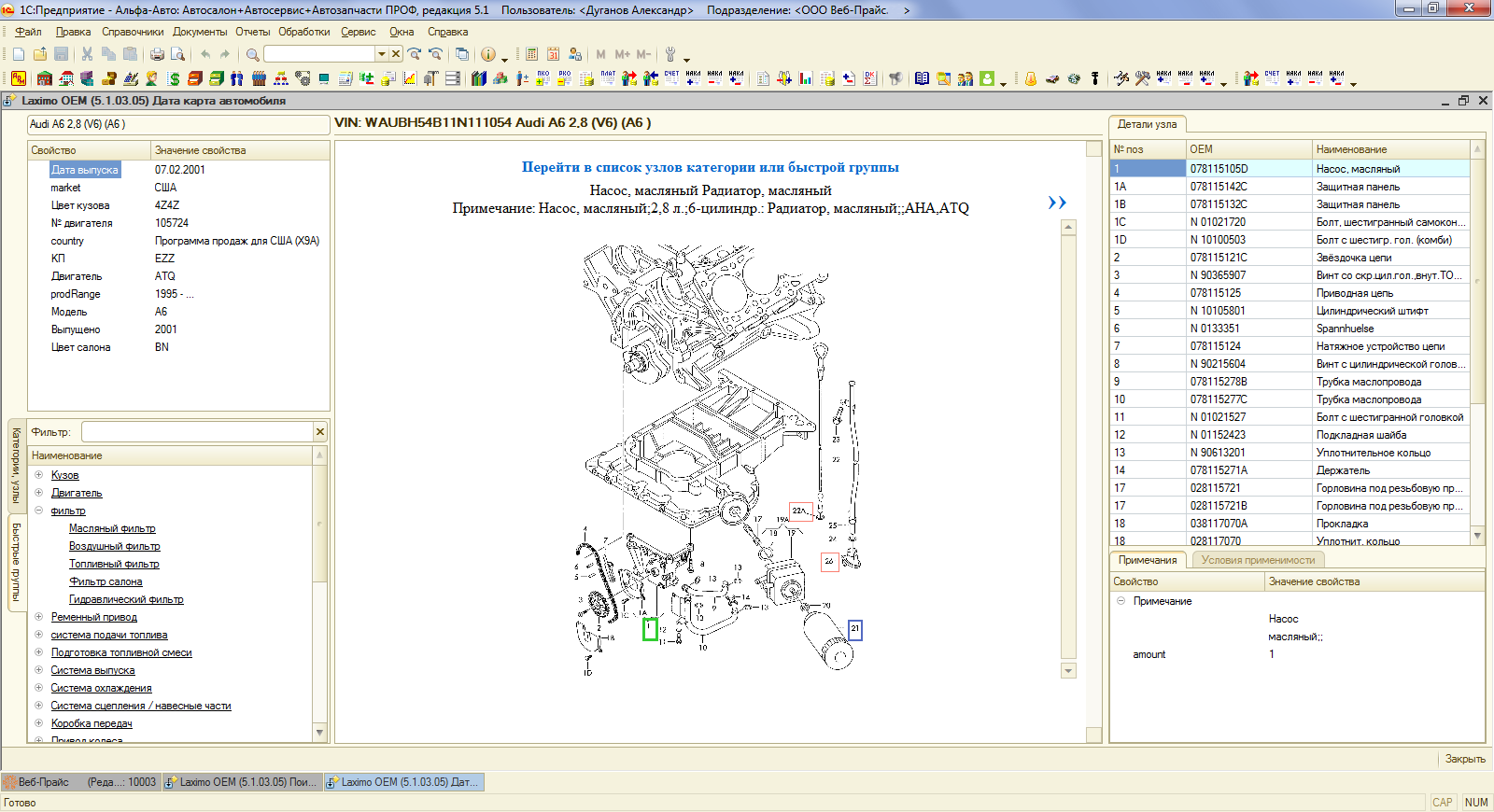Expand the Ременный привод node
1494x812 pixels.
[x=39, y=617]
